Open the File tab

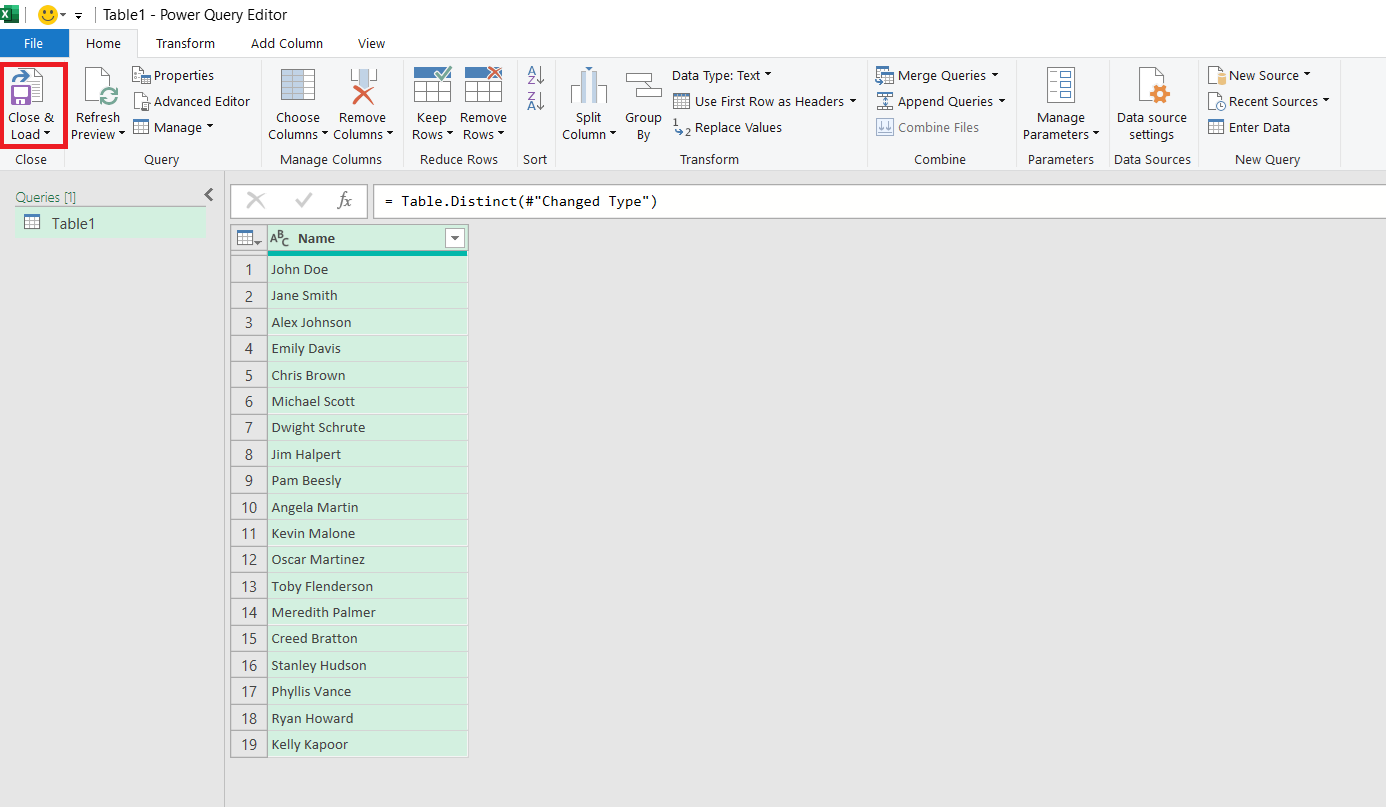pos(34,43)
